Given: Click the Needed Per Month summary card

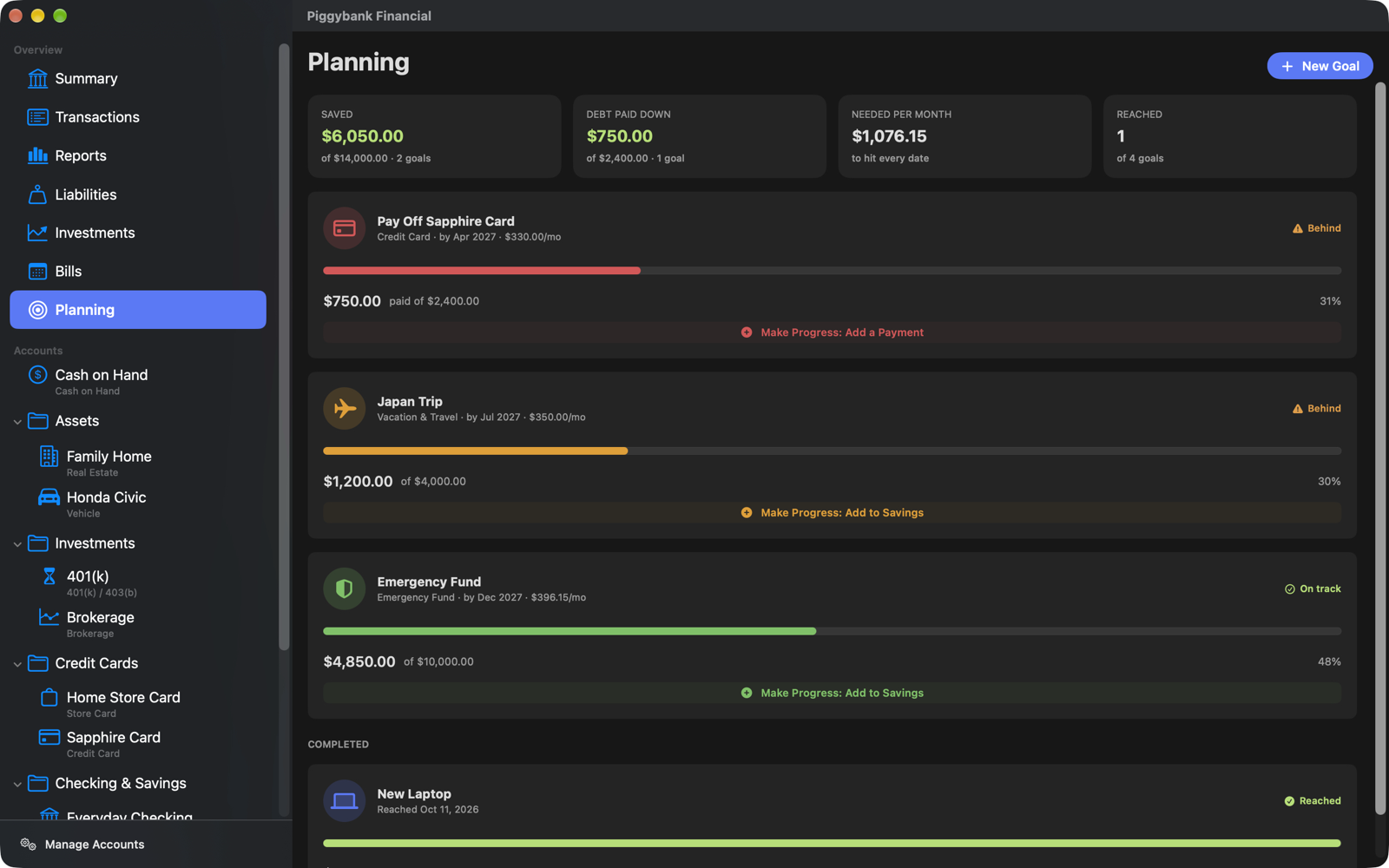Looking at the screenshot, I should 964,136.
